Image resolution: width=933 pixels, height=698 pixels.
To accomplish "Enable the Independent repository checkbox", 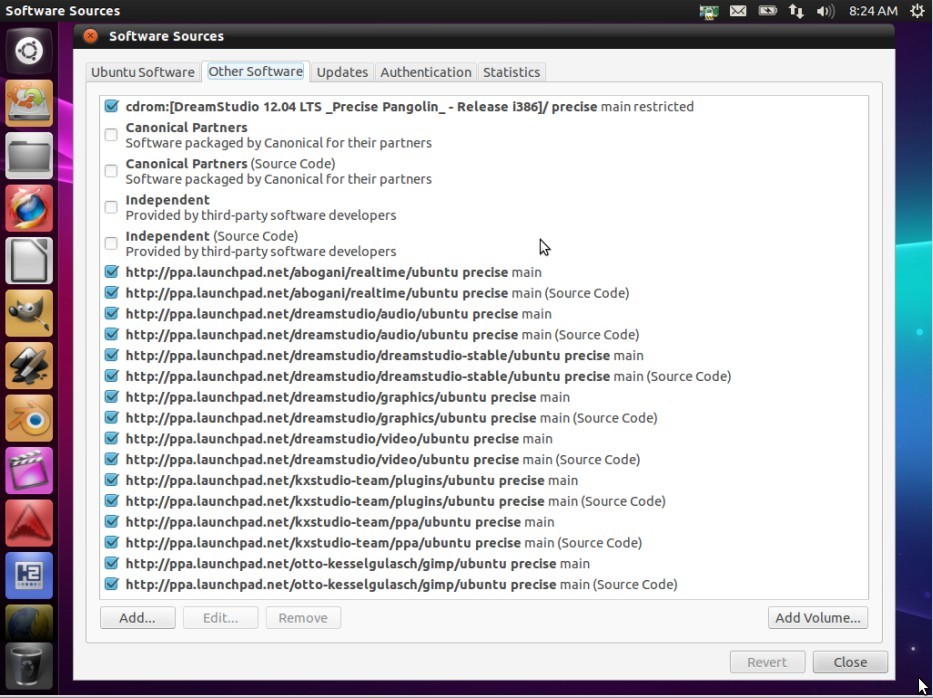I will click(111, 207).
